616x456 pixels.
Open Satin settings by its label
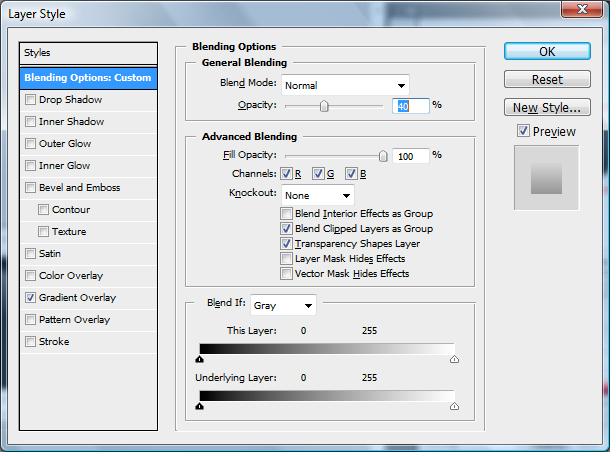pyautogui.click(x=50, y=254)
